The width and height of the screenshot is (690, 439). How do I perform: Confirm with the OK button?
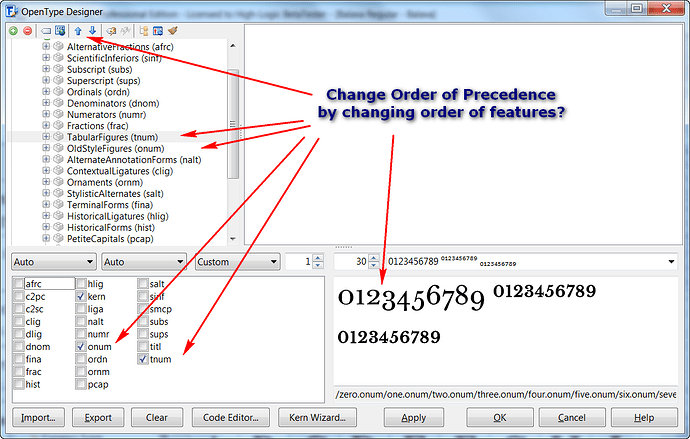[x=500, y=417]
